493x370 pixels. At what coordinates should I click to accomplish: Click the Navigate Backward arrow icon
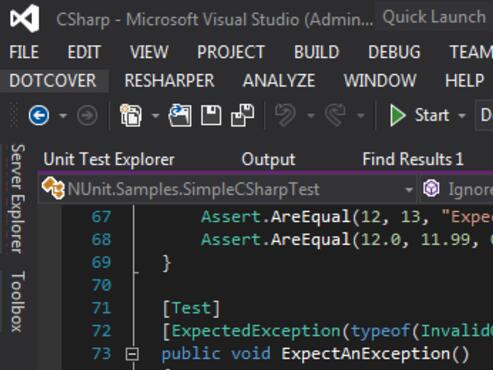39,115
